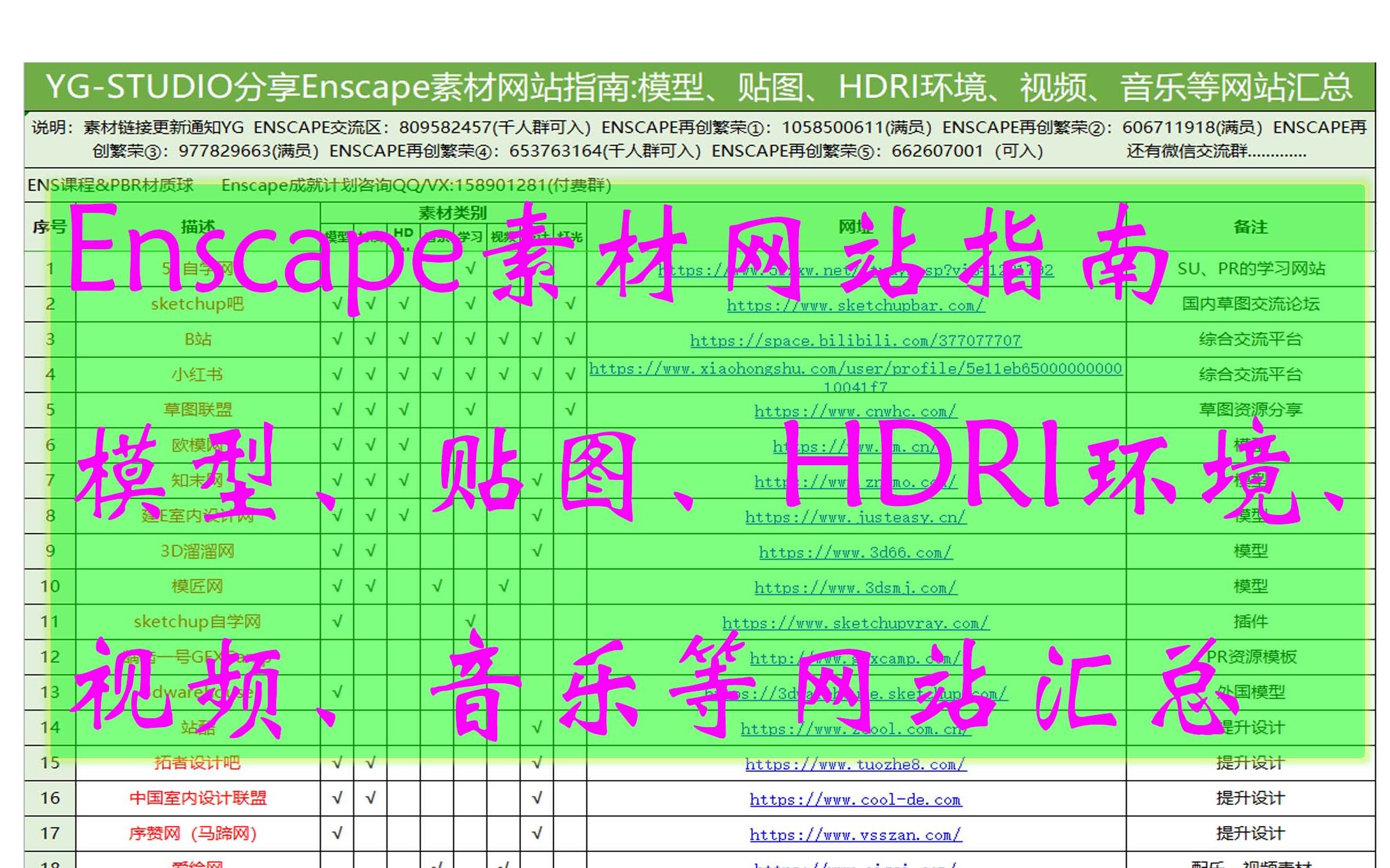Screen dimensions: 1390x868
Task: Select the sketchup自学网 description cell
Action: tap(198, 621)
